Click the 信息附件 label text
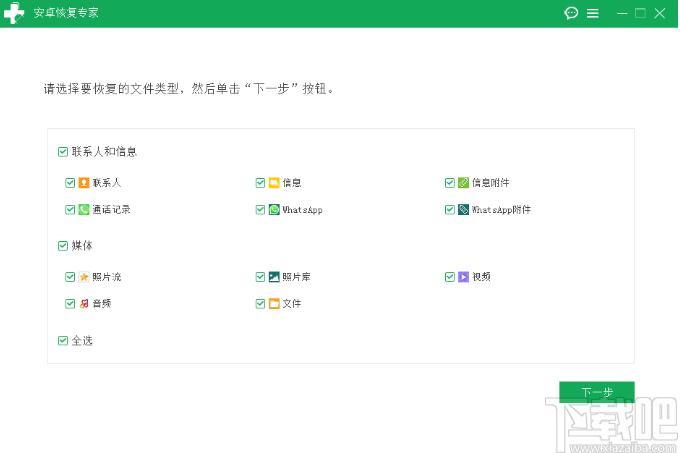 click(490, 183)
